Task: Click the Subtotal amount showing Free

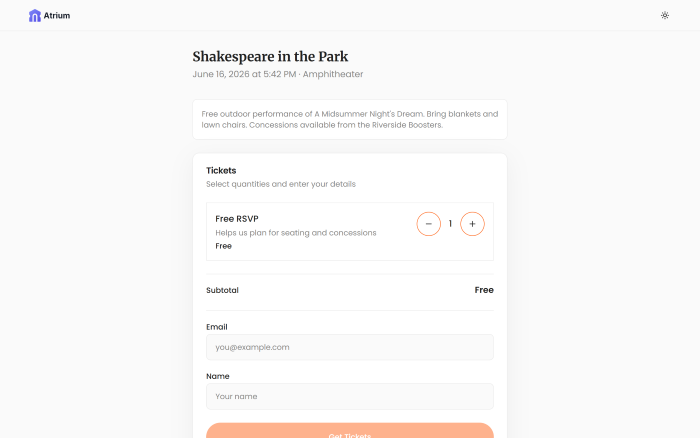Action: pos(483,290)
